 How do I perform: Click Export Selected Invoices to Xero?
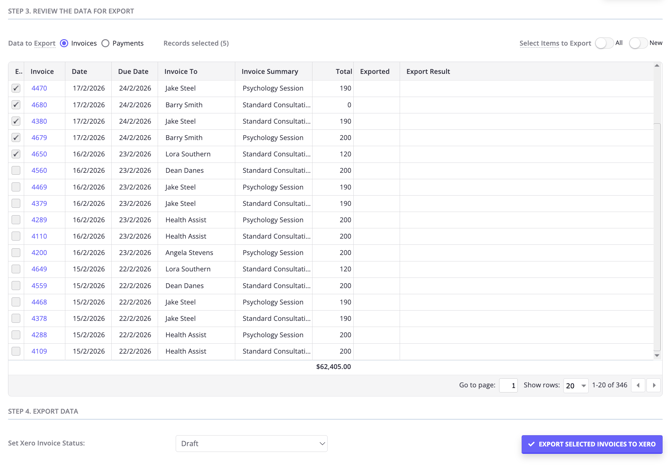pos(591,444)
